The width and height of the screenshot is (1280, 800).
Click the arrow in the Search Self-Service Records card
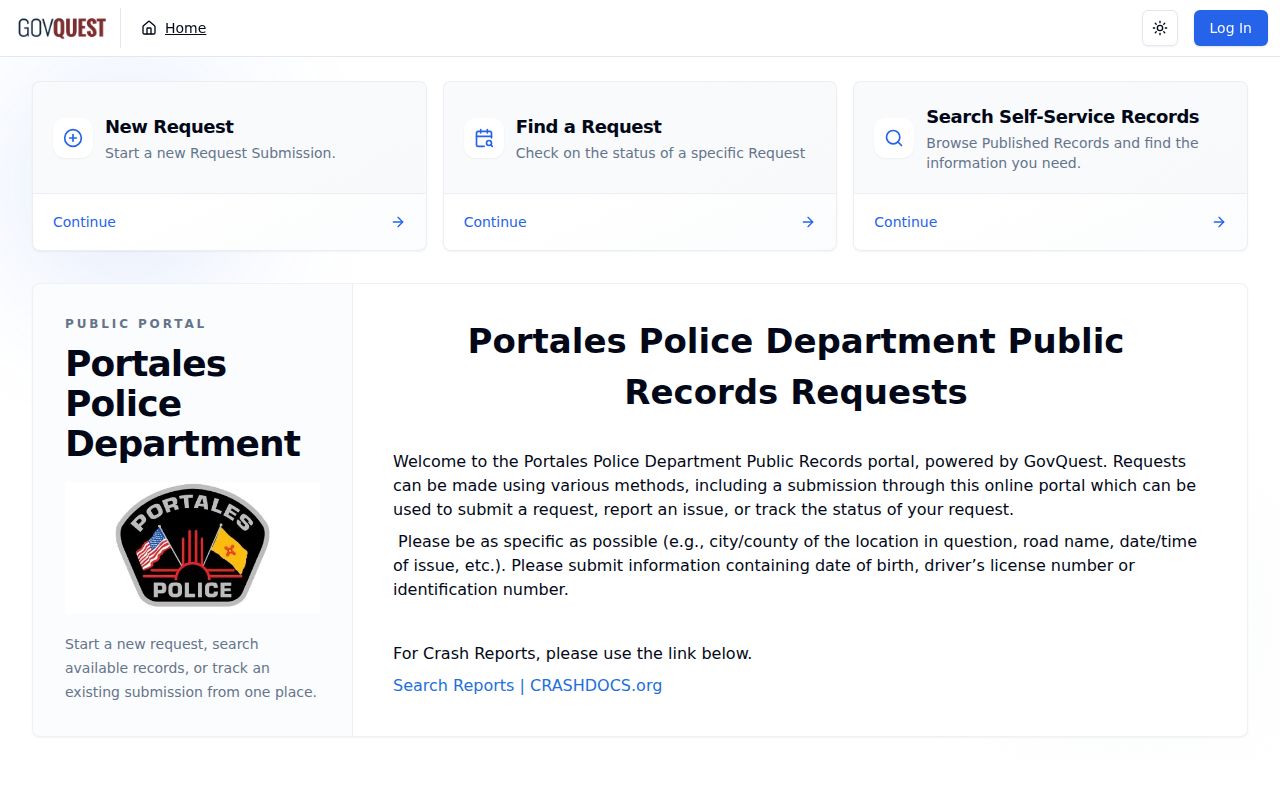click(x=1219, y=222)
